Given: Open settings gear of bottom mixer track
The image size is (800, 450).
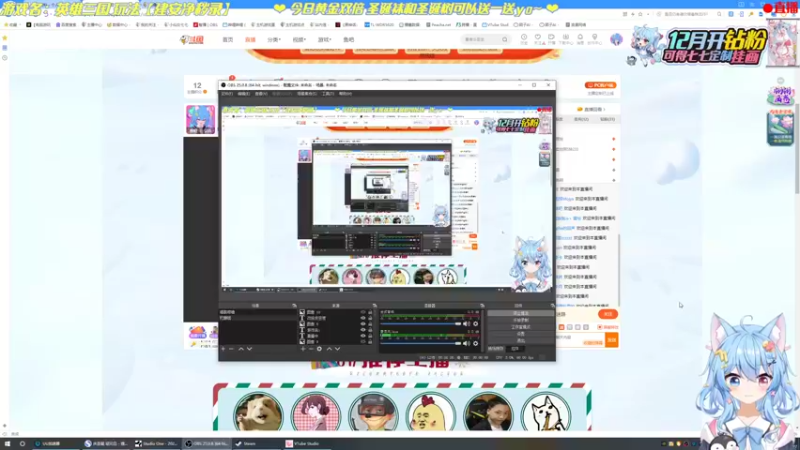Looking at the screenshot, I should click(476, 343).
